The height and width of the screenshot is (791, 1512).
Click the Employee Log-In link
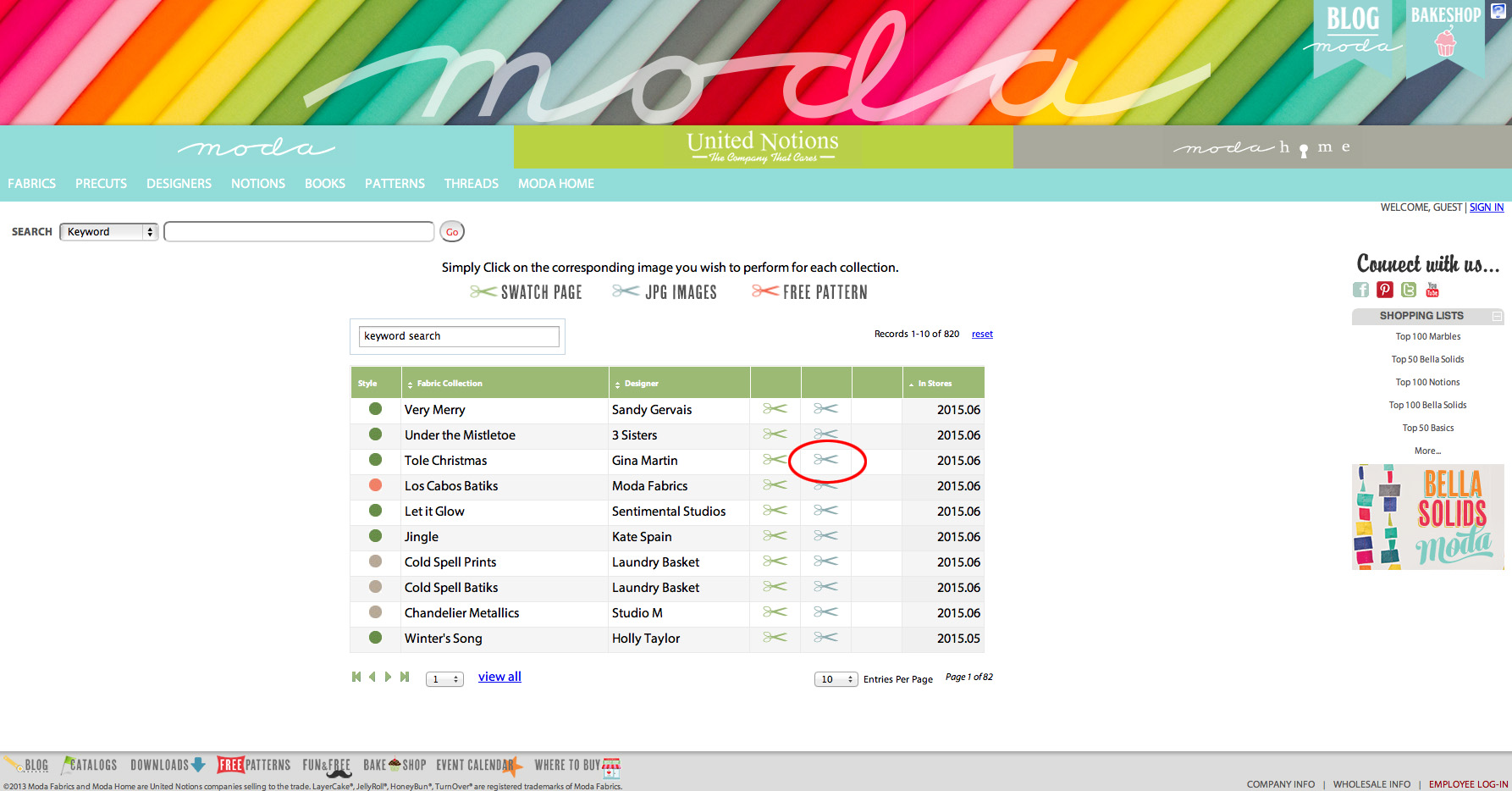pos(1468,784)
